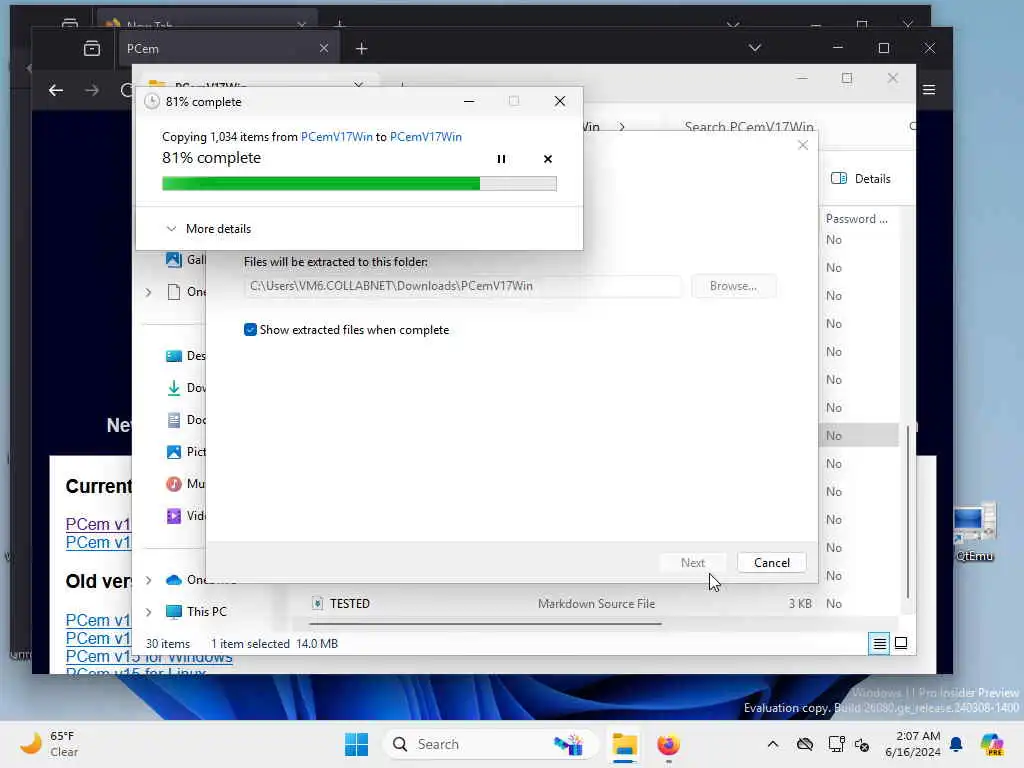
Task: Cancel the copy with the X button
Action: pos(547,159)
